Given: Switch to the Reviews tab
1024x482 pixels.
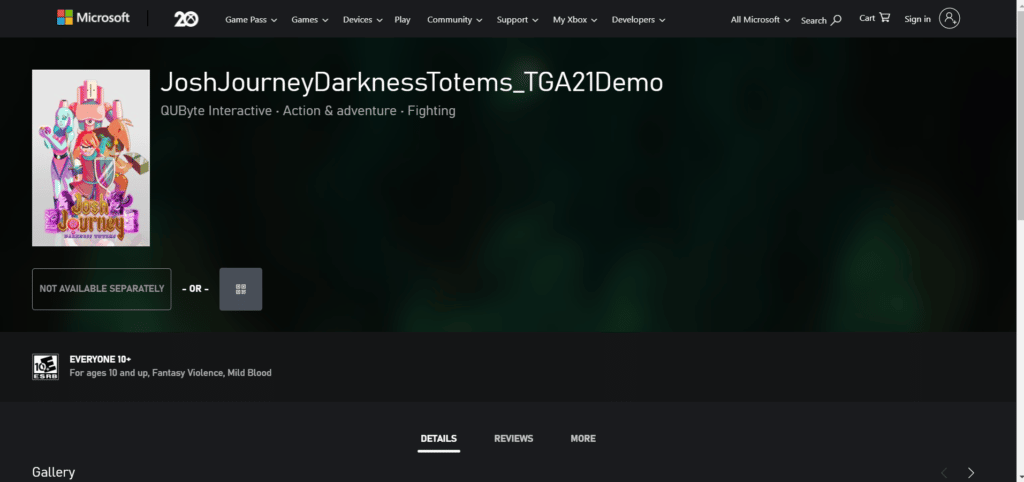Looking at the screenshot, I should [x=513, y=439].
